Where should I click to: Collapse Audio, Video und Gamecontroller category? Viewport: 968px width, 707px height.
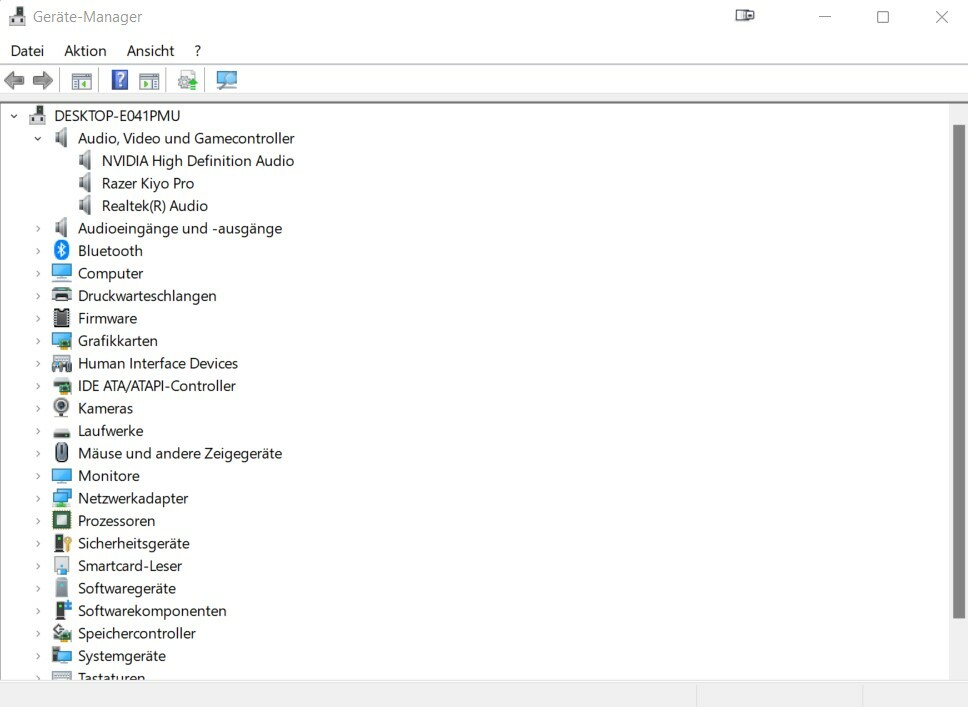pyautogui.click(x=38, y=138)
